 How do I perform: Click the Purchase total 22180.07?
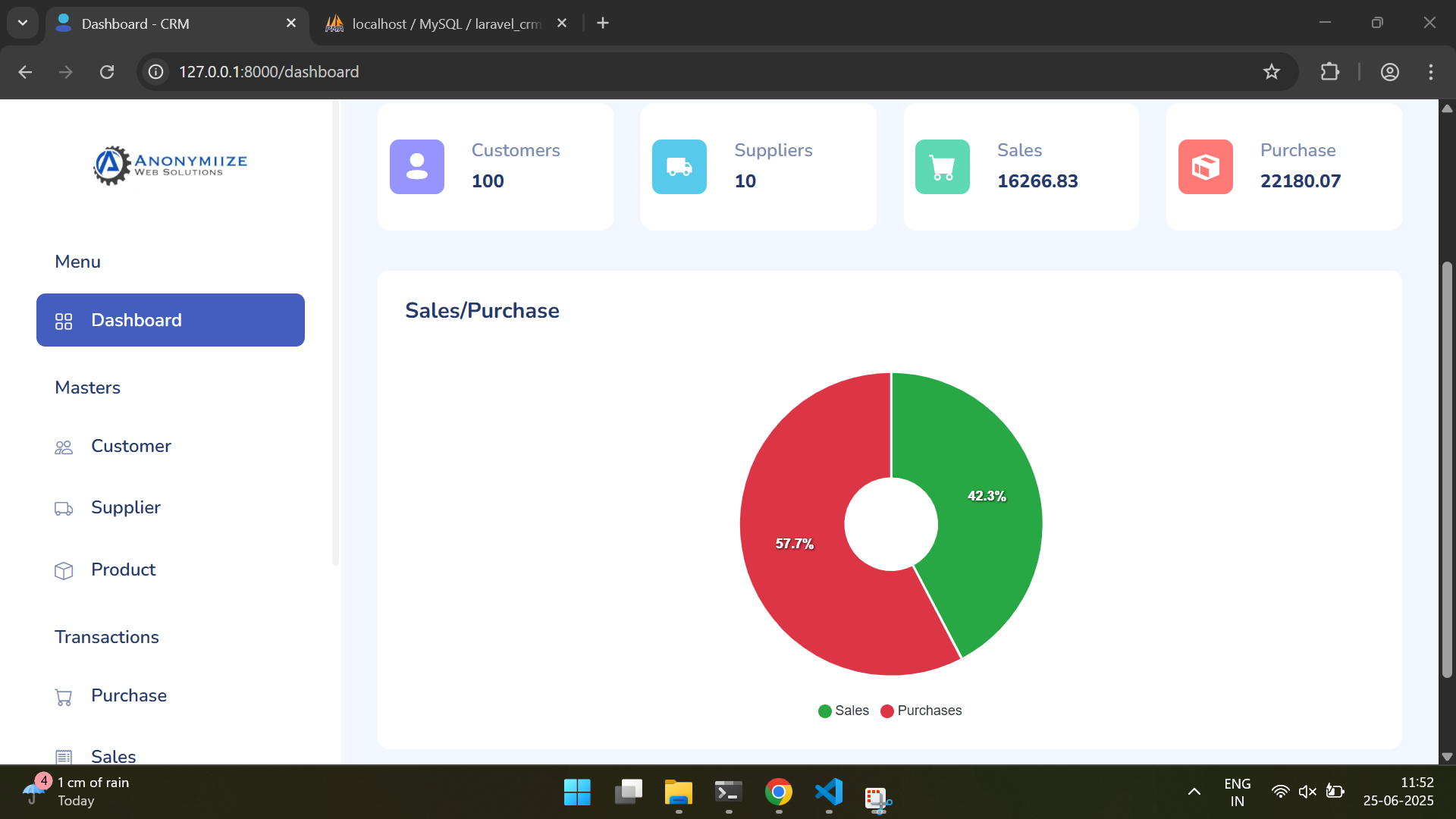click(x=1301, y=181)
